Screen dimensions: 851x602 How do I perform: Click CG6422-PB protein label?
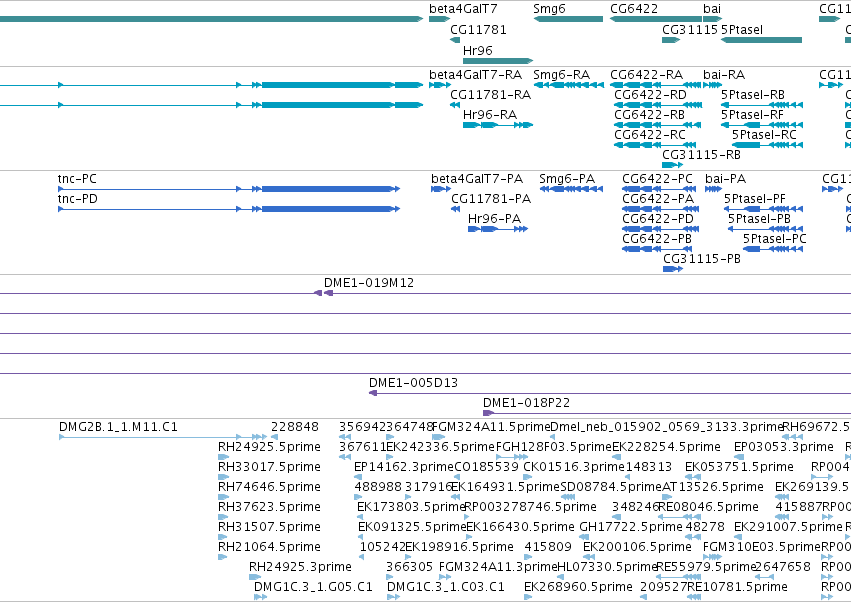(657, 239)
